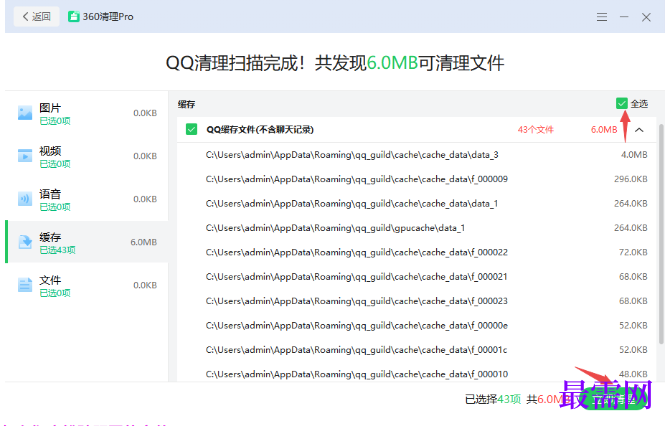Viewport: 671px width, 426px height.
Task: Click the 360清理Pro logo icon
Action: (x=74, y=17)
